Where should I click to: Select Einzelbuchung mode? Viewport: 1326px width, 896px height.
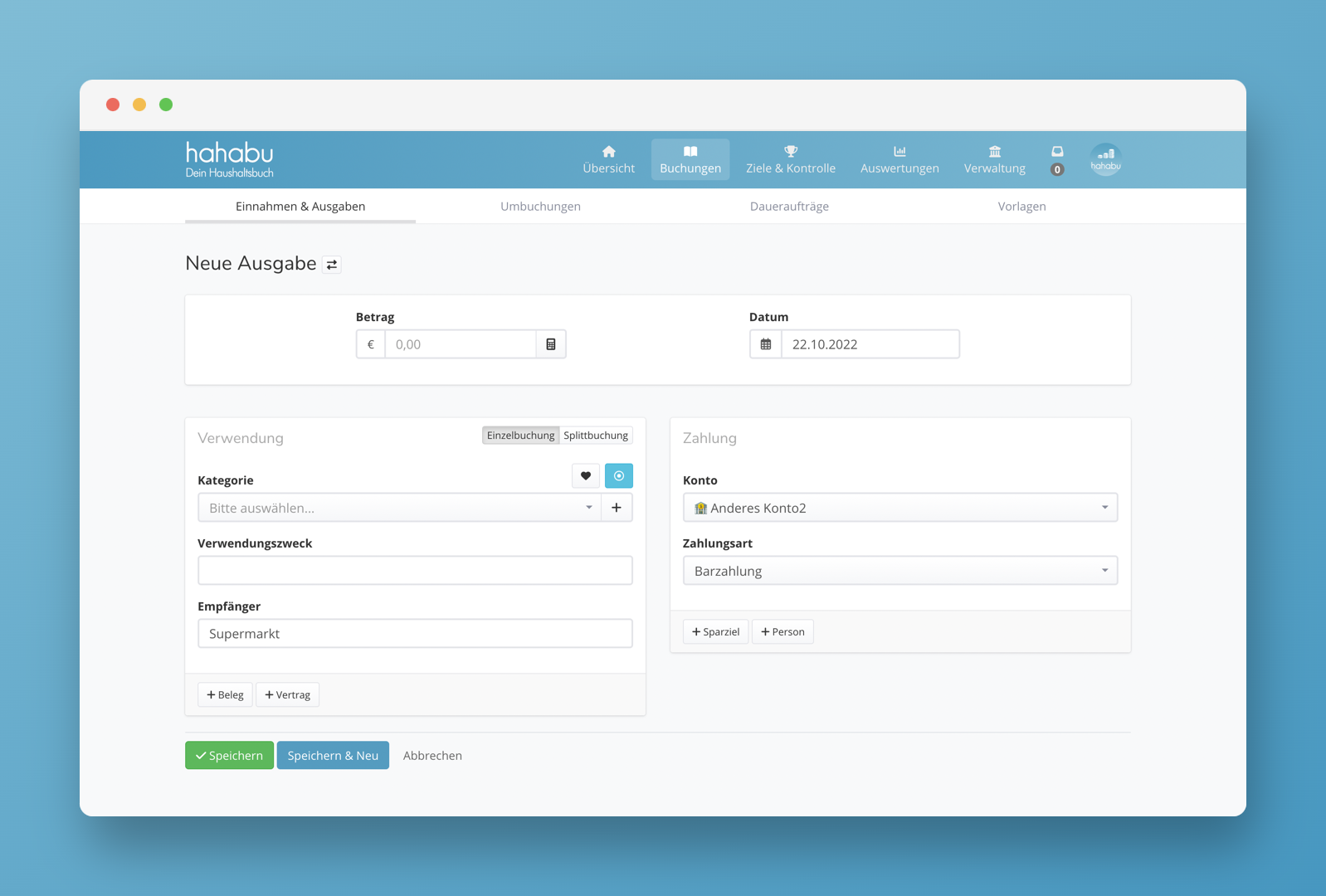[520, 436]
